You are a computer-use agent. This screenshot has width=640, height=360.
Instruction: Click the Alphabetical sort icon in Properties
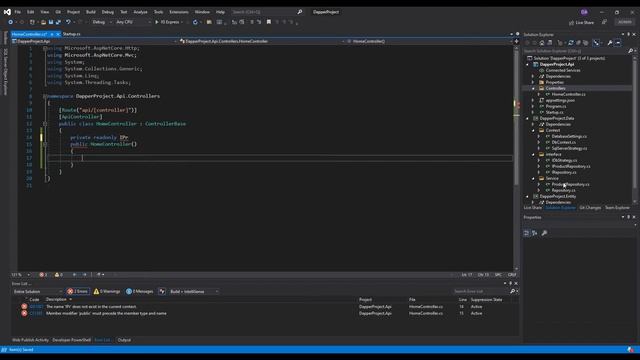point(535,233)
